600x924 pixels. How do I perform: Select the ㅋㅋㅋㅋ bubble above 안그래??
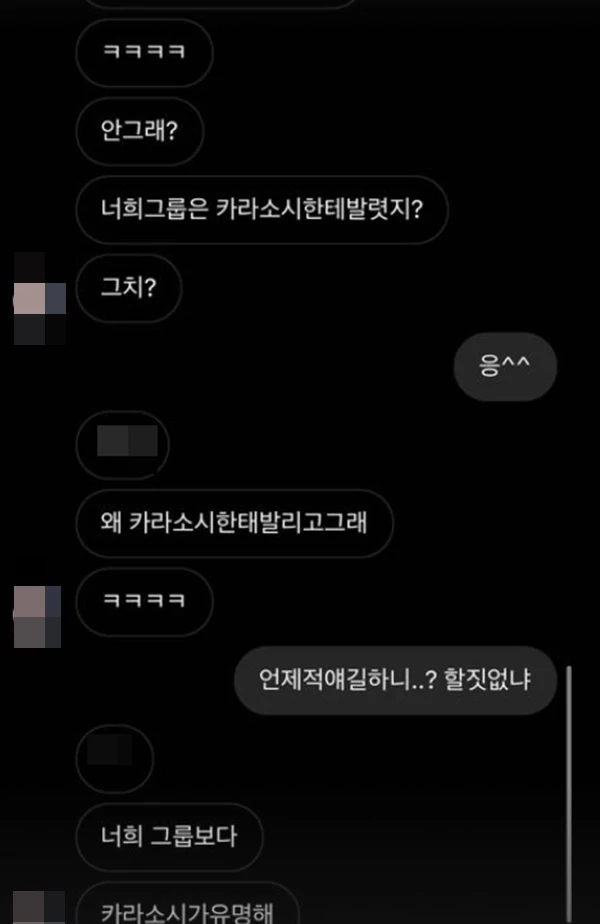pos(144,52)
